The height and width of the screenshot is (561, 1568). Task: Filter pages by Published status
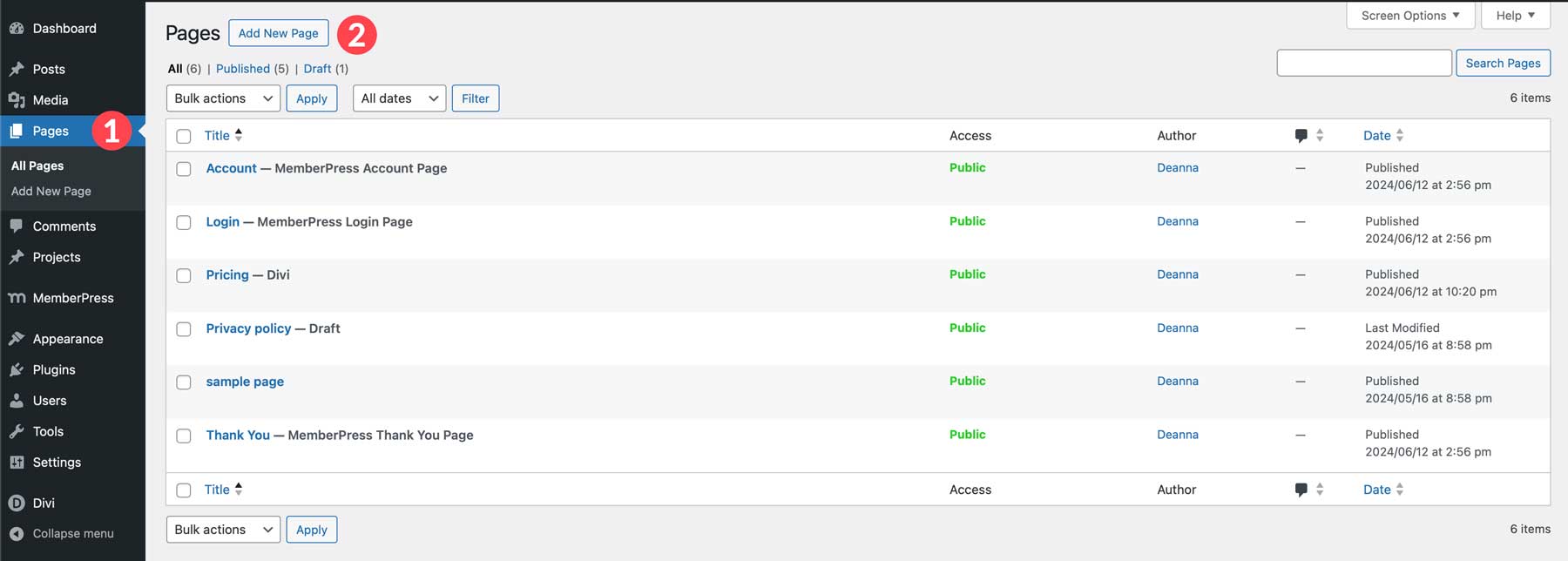[x=242, y=69]
